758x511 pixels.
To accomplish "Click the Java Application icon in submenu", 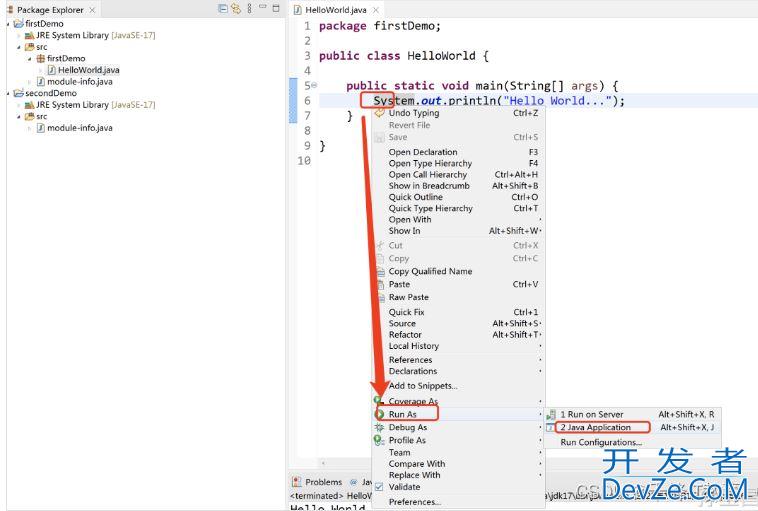I will click(551, 427).
